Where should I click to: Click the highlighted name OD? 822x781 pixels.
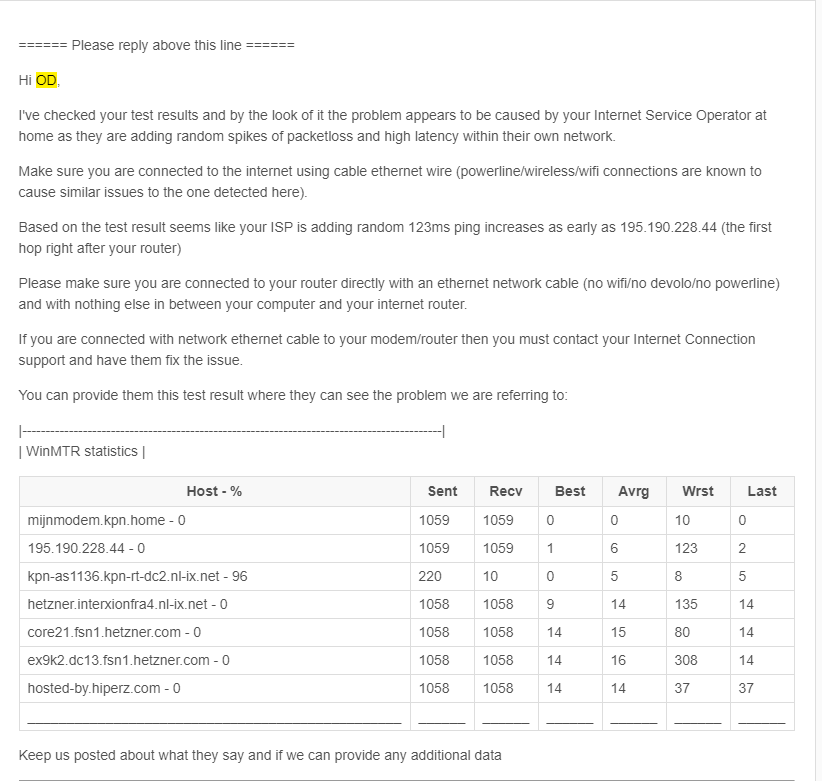coord(46,80)
